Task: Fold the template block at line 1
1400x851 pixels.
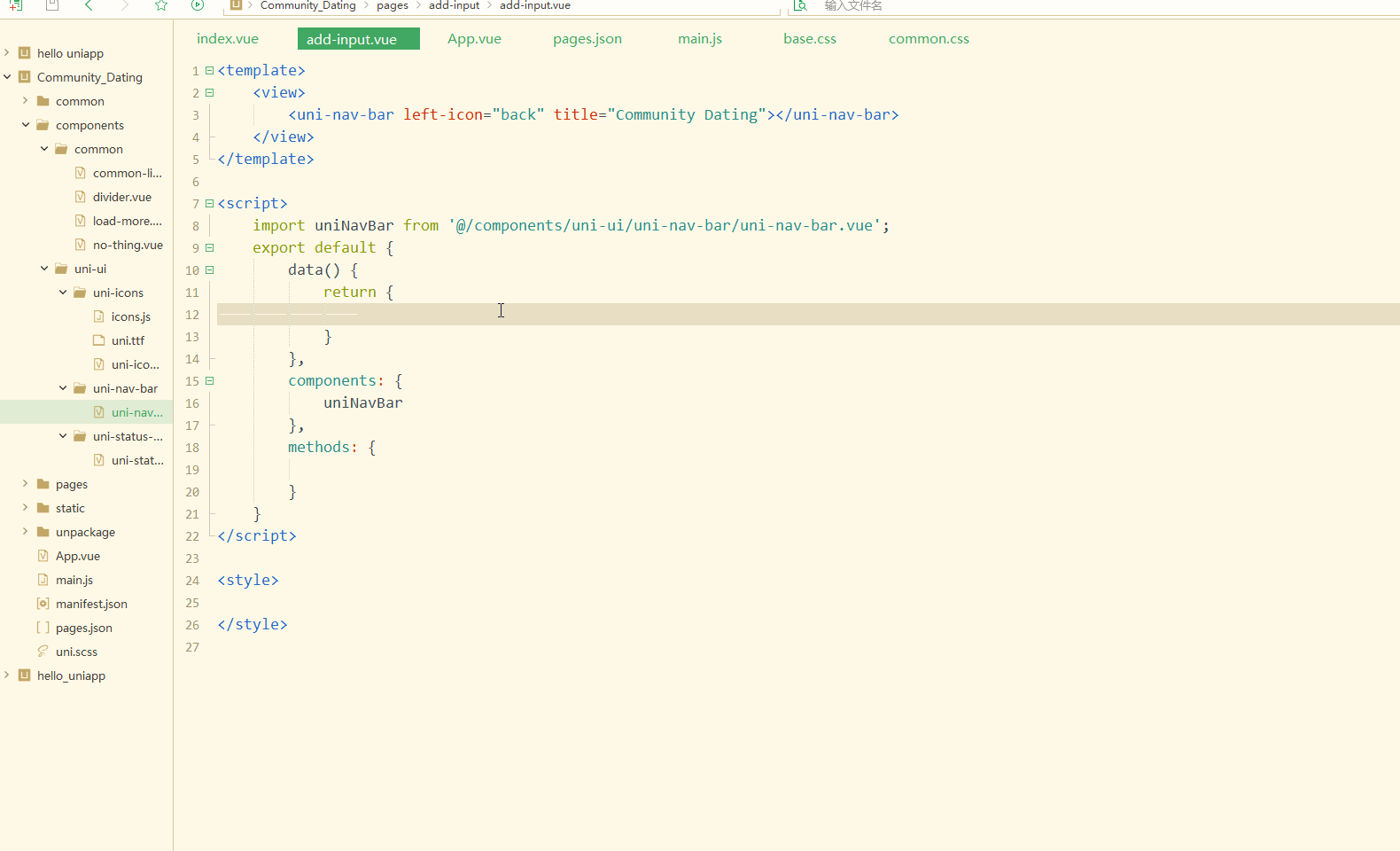Action: (x=210, y=70)
